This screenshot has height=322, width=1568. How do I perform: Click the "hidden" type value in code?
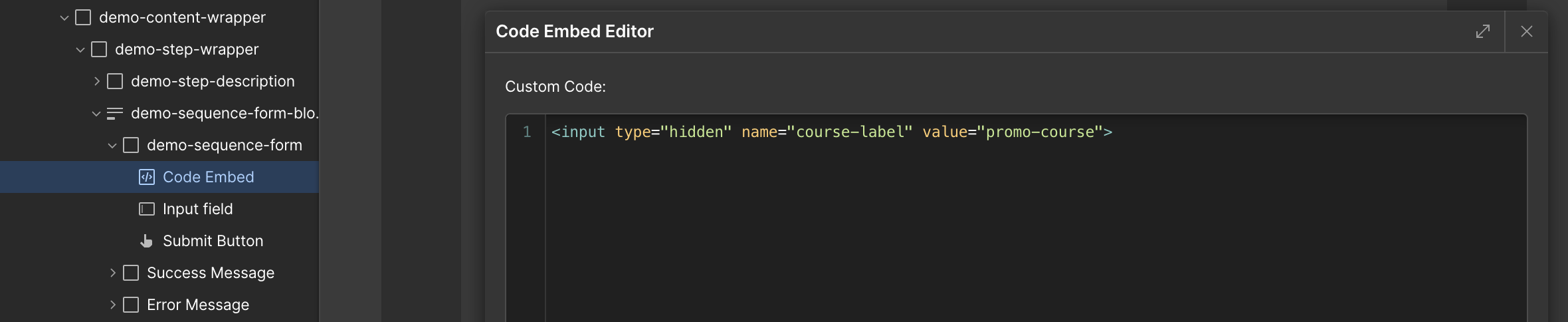point(696,132)
